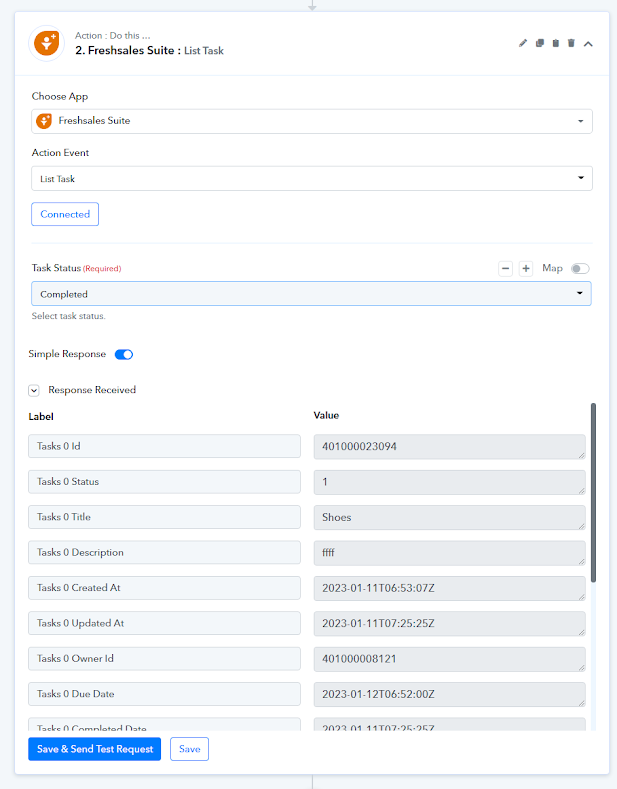Image resolution: width=617 pixels, height=789 pixels.
Task: Click the Save button
Action: coord(189,749)
